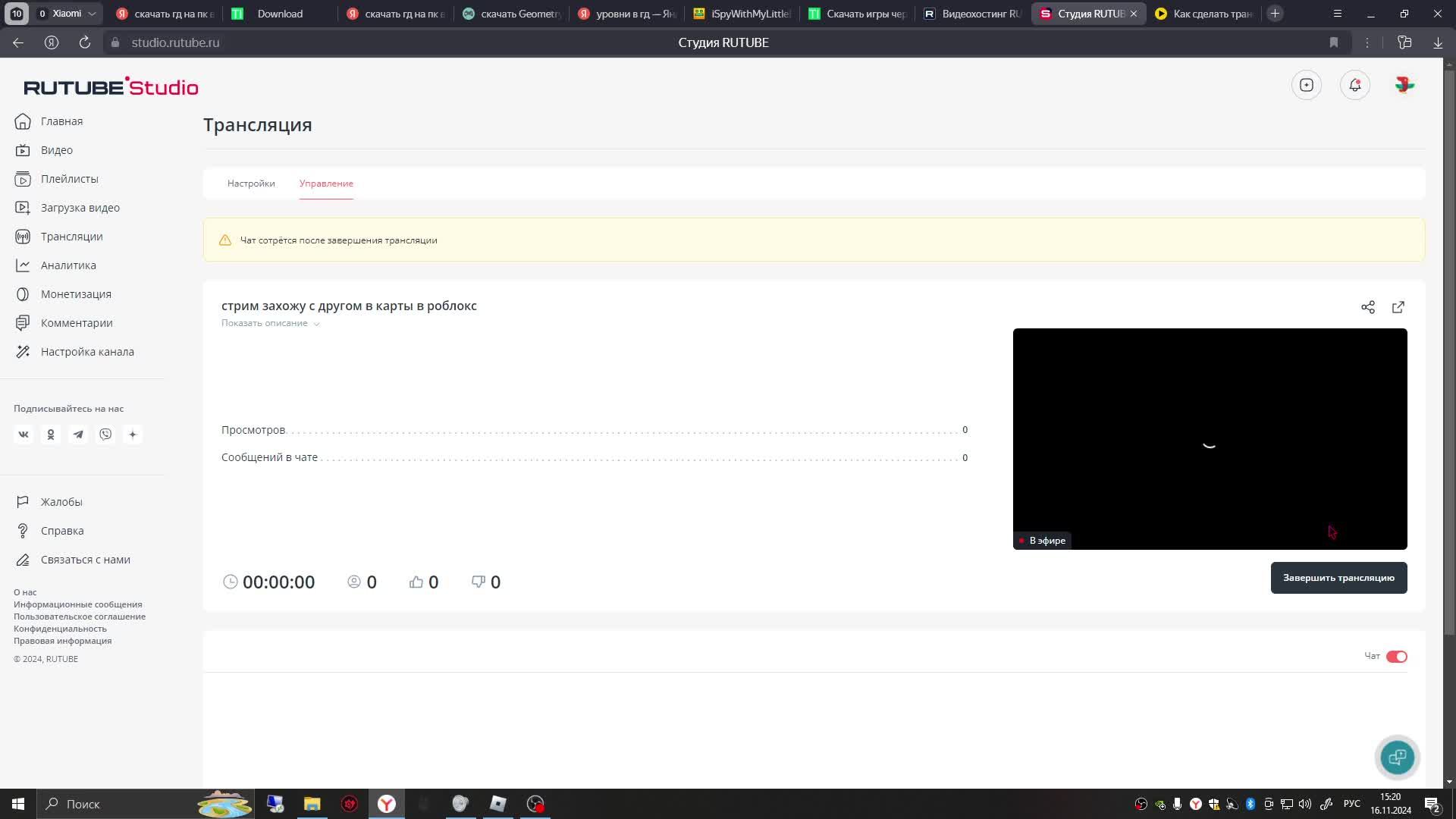The image size is (1456, 819).
Task: Click the Windows Start button
Action: coord(18,804)
